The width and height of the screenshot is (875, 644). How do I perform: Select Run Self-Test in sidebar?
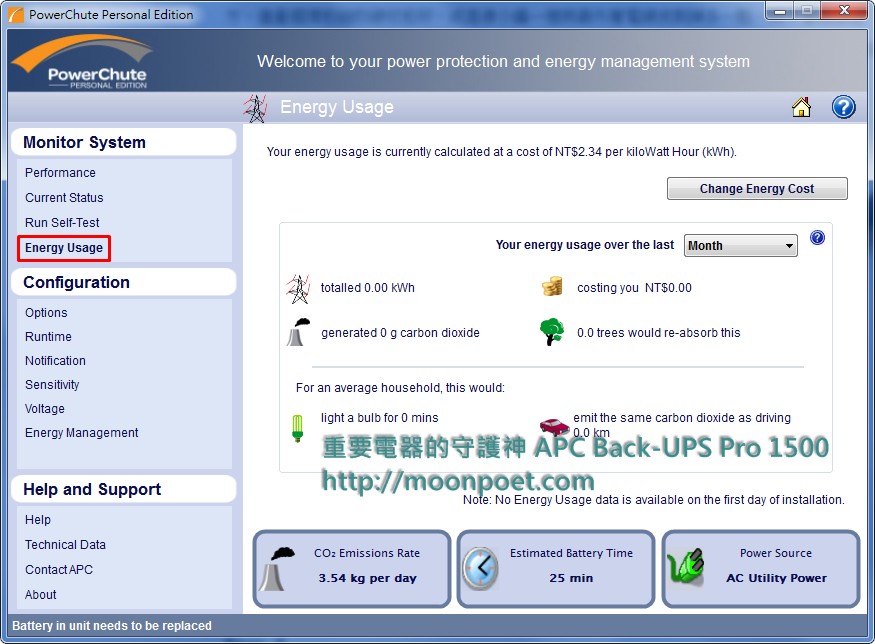[x=62, y=223]
